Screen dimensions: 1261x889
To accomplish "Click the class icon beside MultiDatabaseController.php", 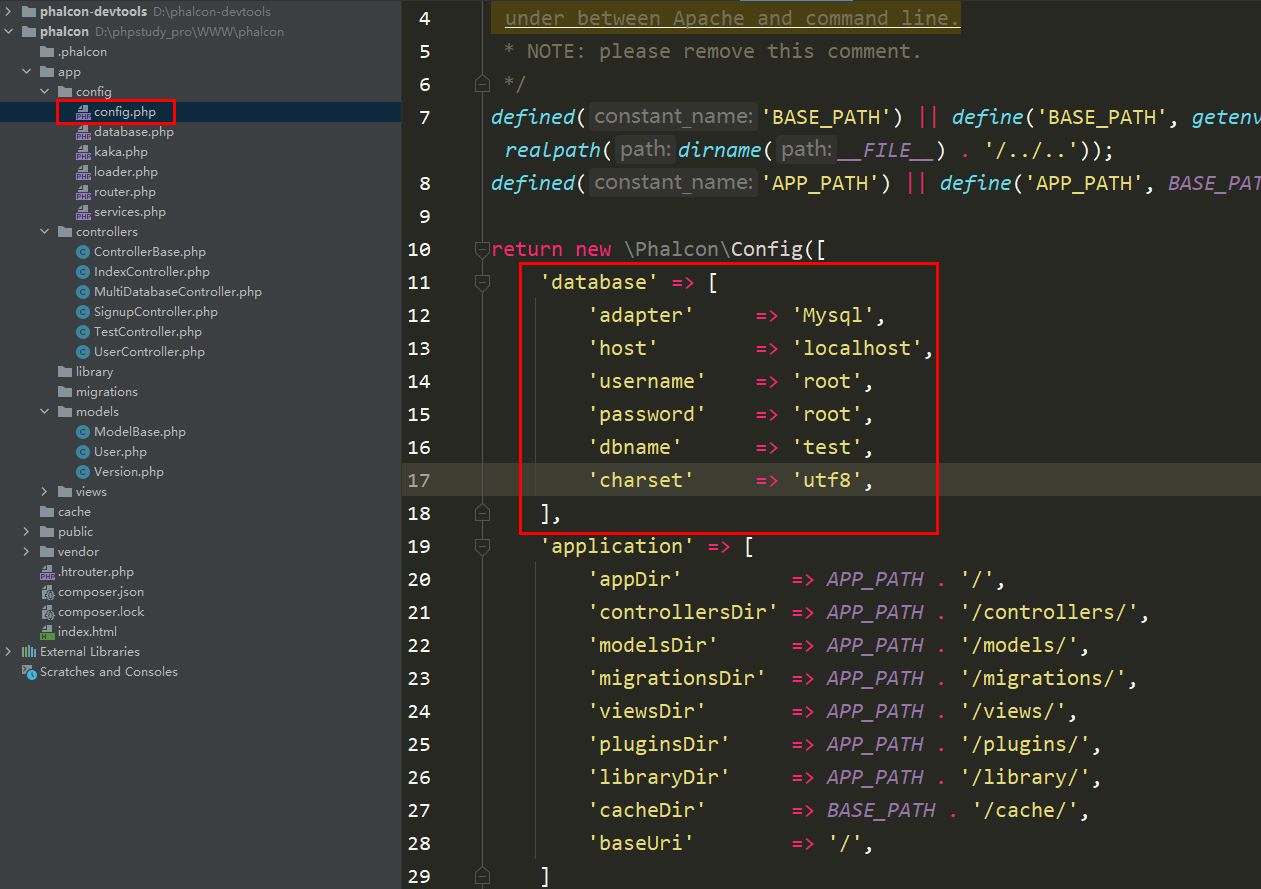I will pyautogui.click(x=84, y=292).
